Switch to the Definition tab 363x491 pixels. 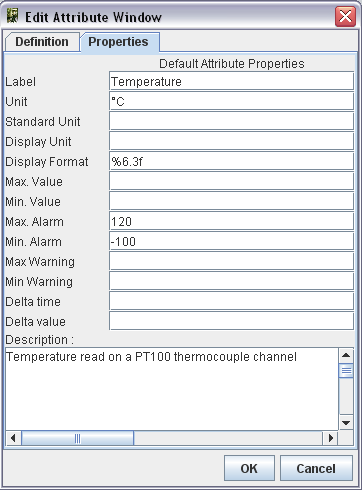click(42, 42)
